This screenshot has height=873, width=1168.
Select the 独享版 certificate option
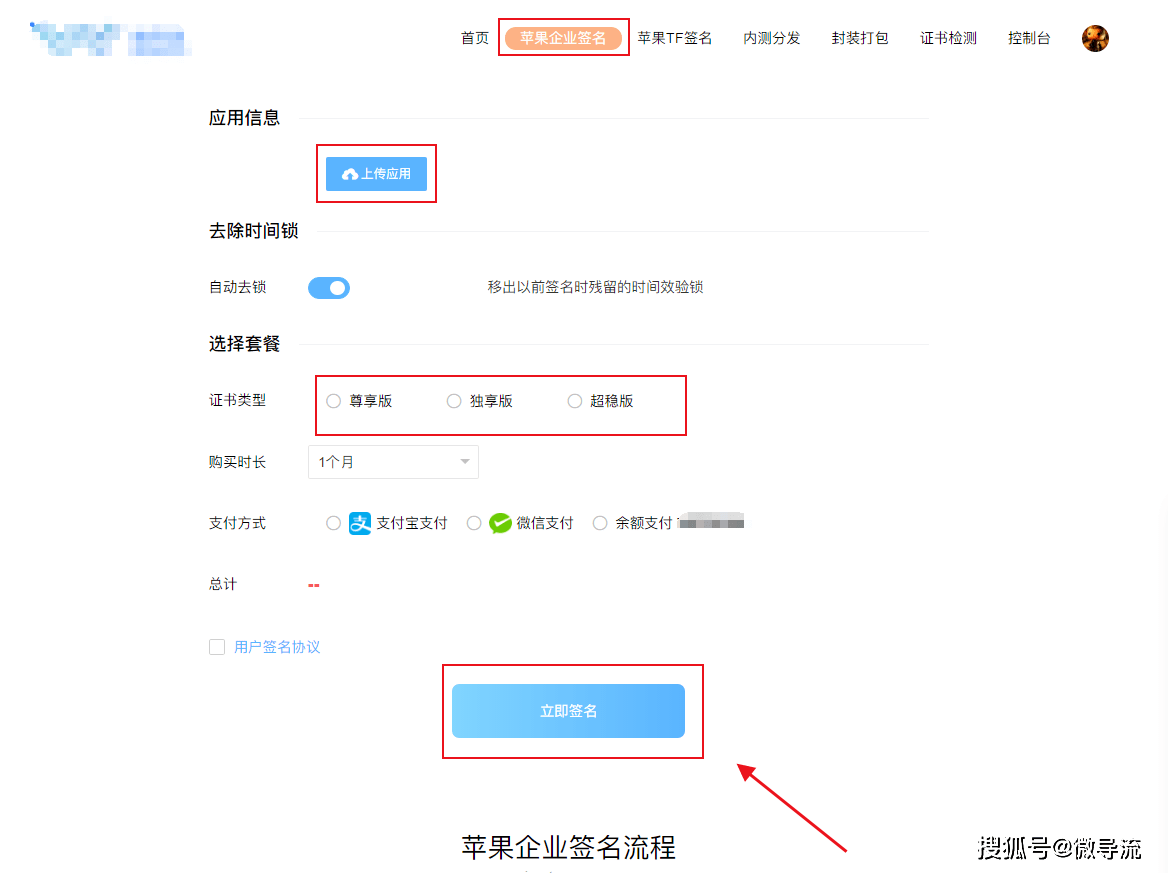click(x=454, y=401)
